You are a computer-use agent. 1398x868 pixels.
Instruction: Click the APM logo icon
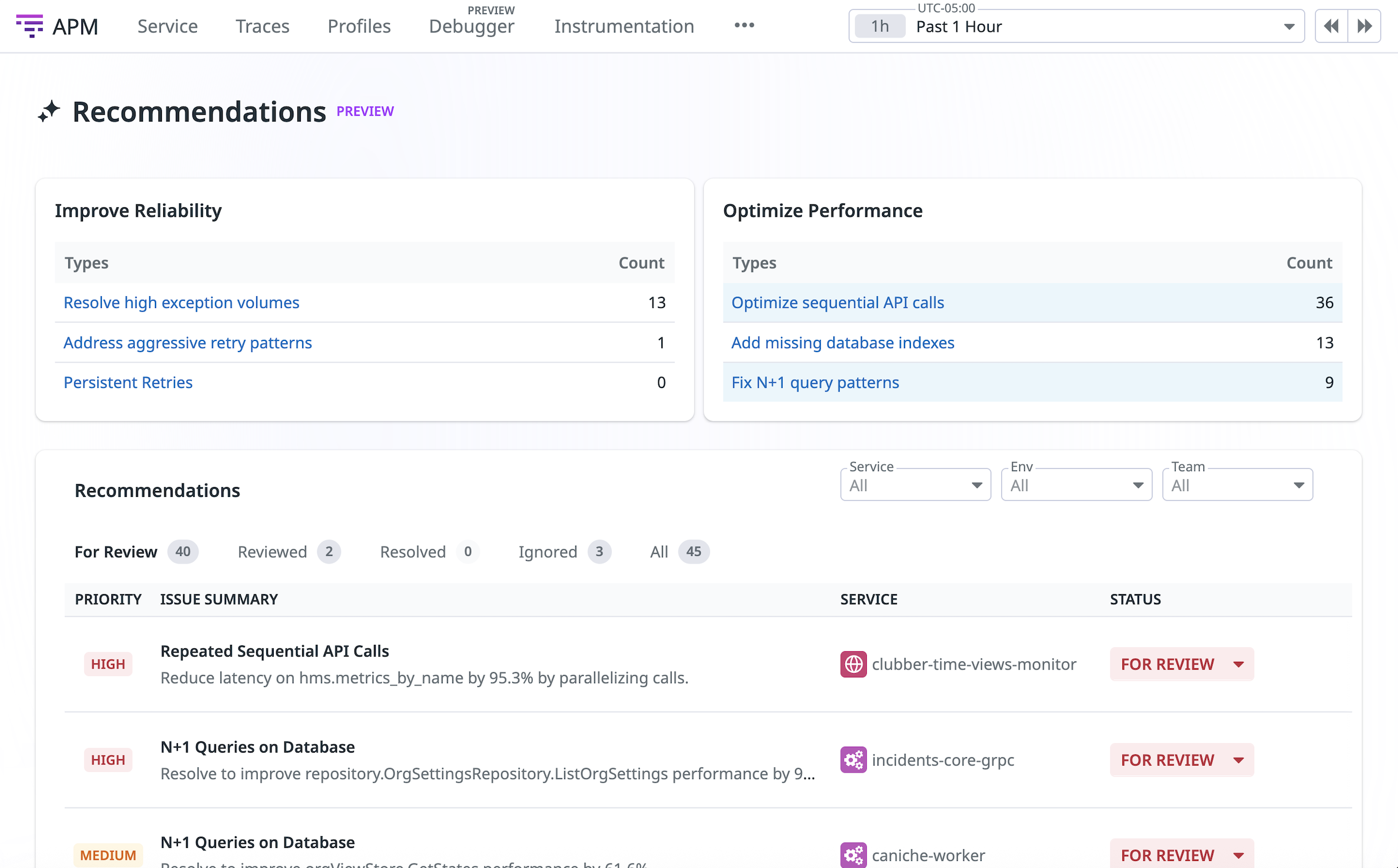[29, 26]
